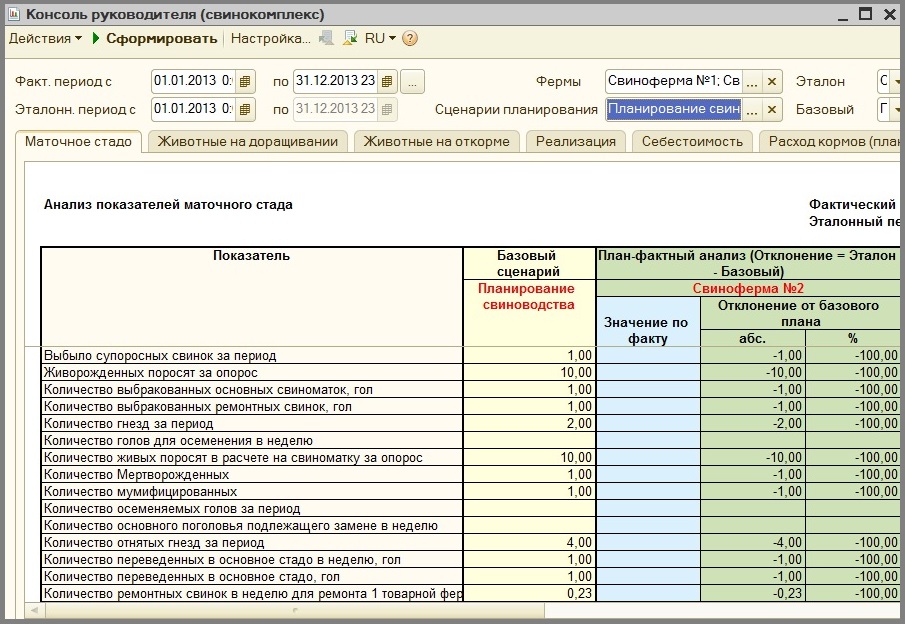Expand the Эталон combo box
The height and width of the screenshot is (624, 905).
point(896,81)
